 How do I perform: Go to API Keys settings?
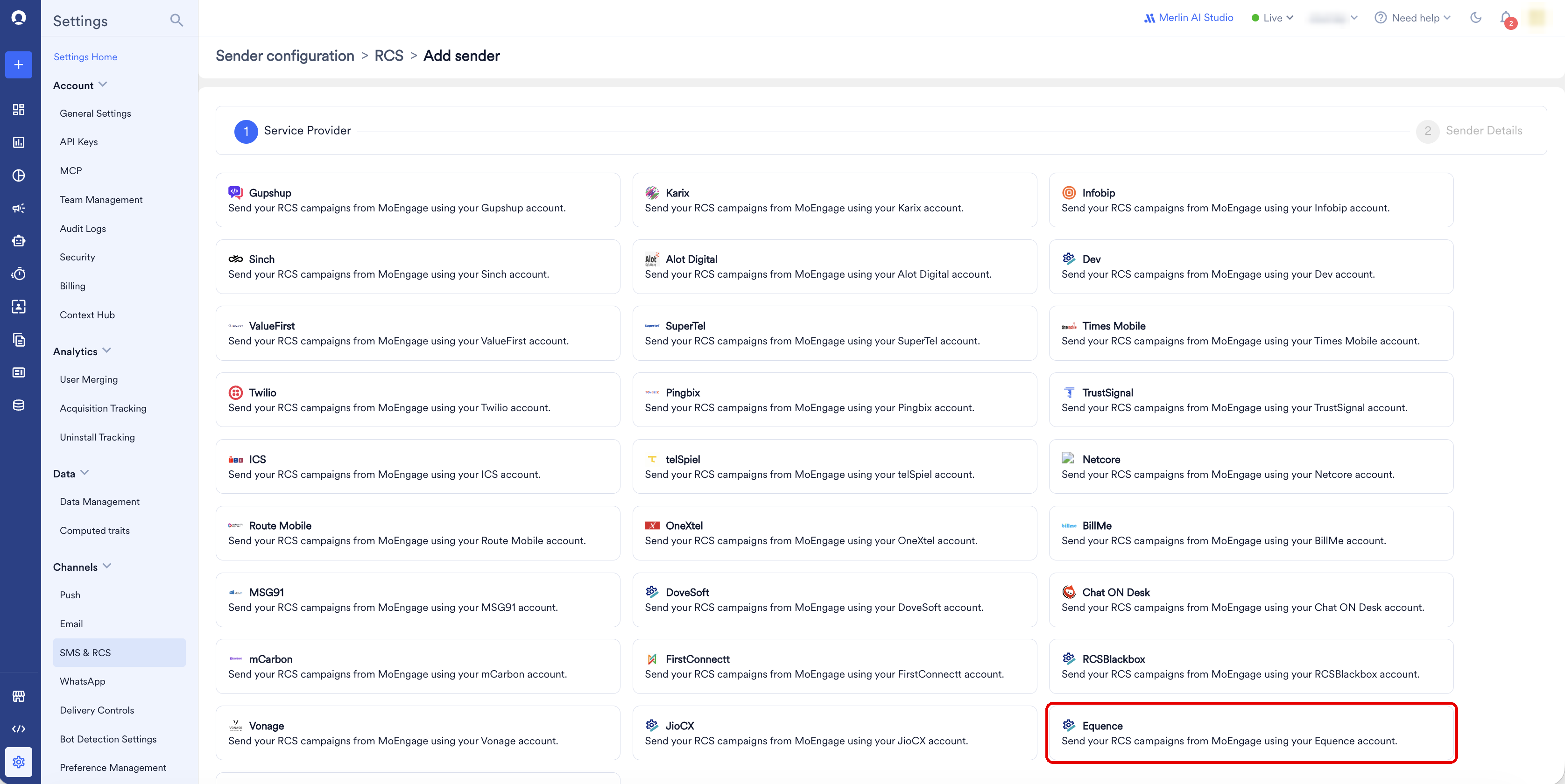click(x=79, y=142)
